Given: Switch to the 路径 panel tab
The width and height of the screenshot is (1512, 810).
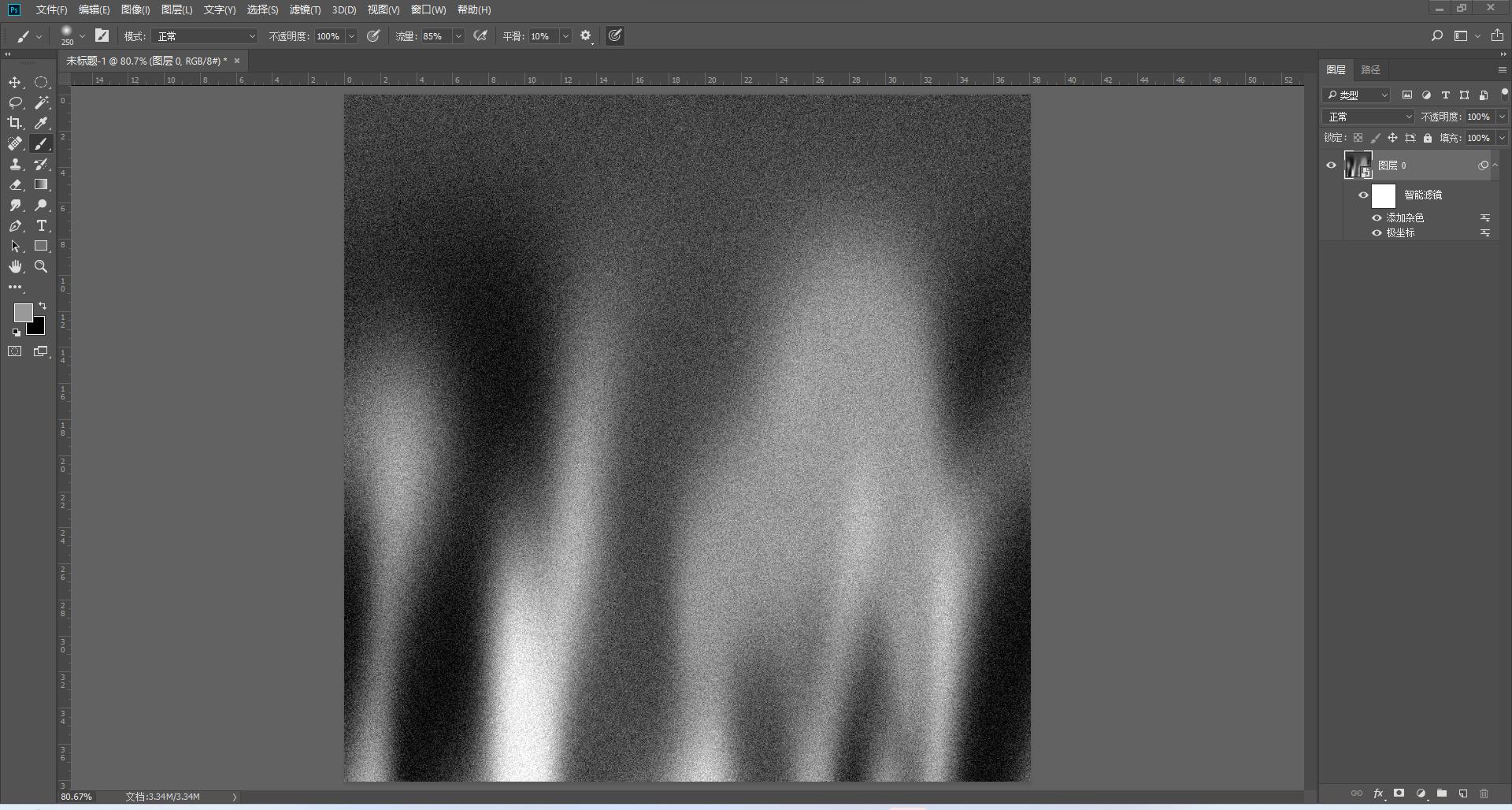Looking at the screenshot, I should tap(1370, 70).
